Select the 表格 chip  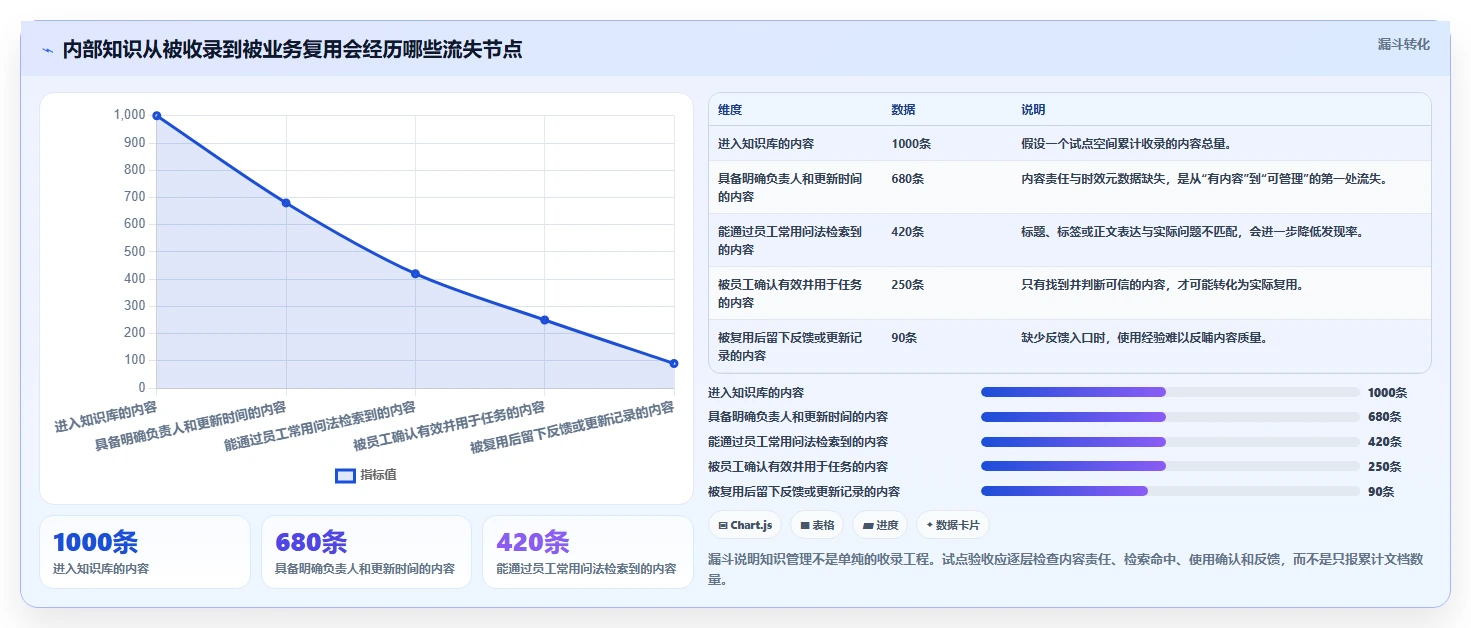pos(817,525)
